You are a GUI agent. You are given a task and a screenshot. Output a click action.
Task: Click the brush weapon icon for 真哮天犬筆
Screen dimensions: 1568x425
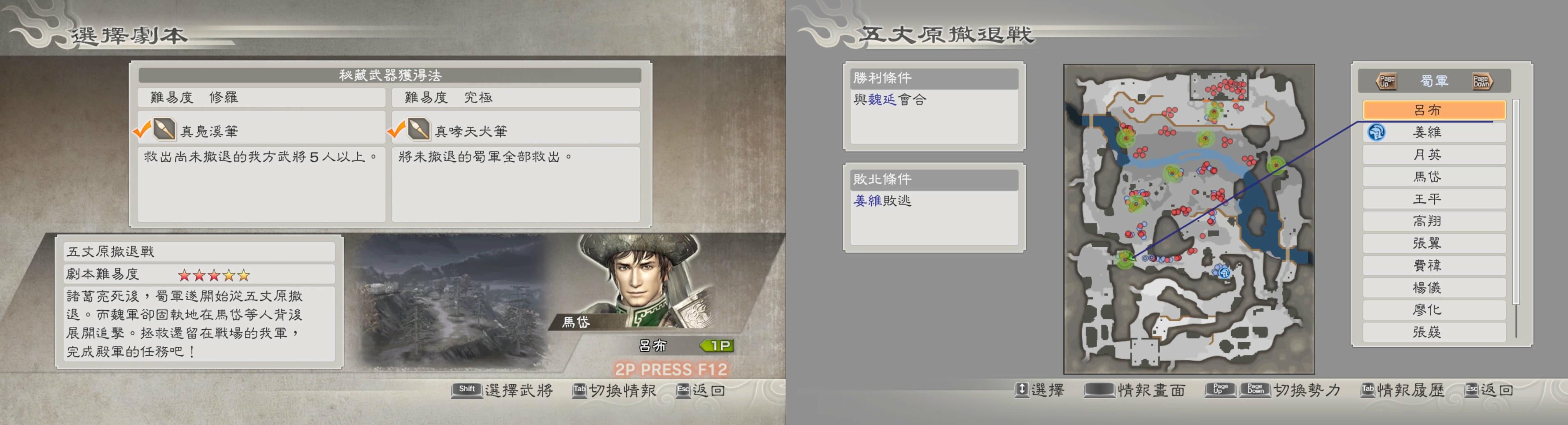click(x=418, y=129)
